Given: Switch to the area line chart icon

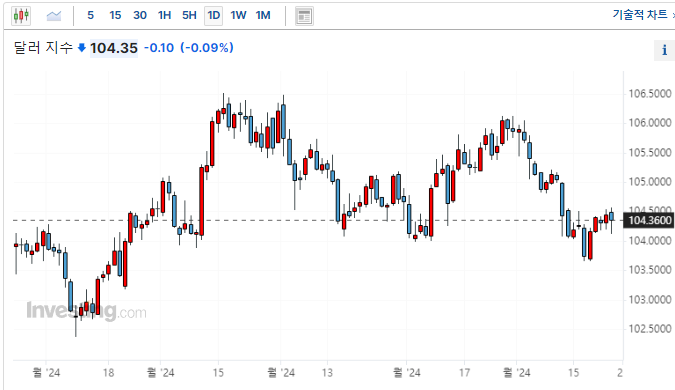Looking at the screenshot, I should coord(54,16).
